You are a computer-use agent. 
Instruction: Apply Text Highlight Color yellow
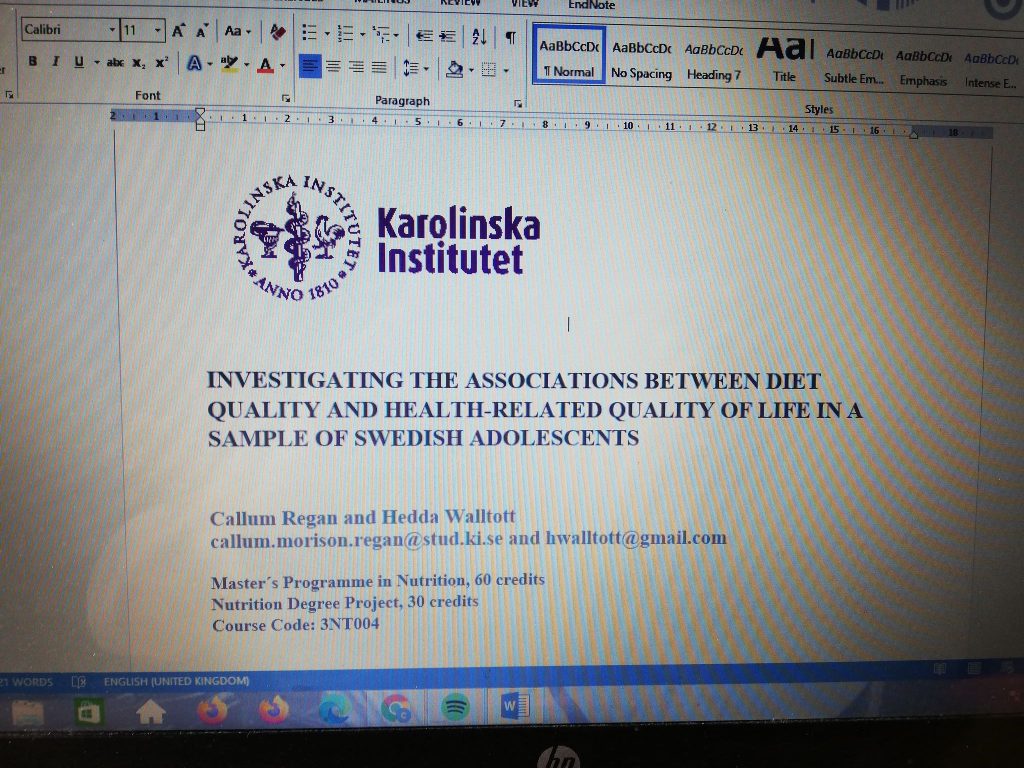pyautogui.click(x=229, y=64)
